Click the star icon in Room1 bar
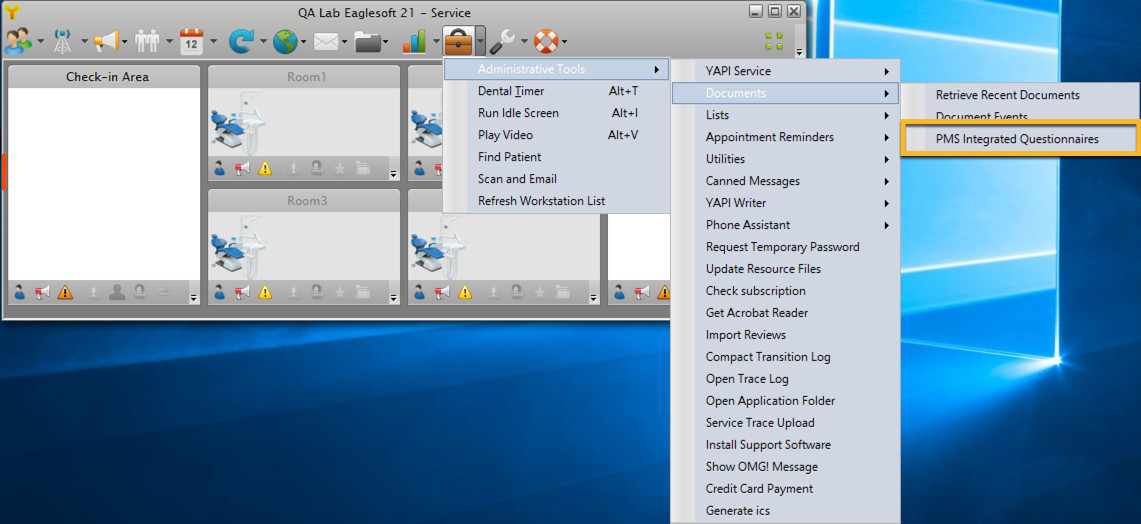This screenshot has width=1141, height=524. (x=340, y=168)
